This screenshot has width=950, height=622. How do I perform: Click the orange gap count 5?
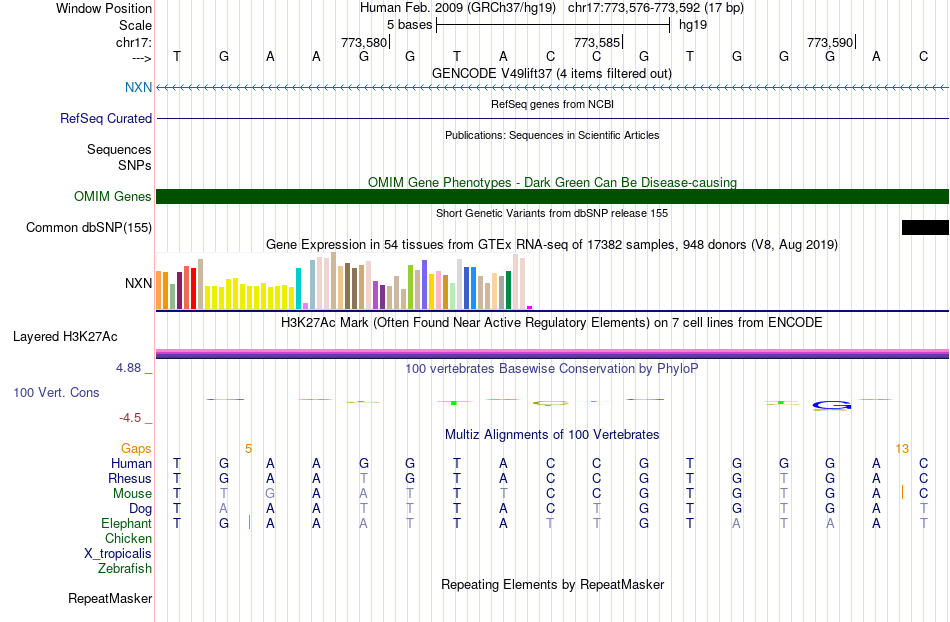(248, 449)
